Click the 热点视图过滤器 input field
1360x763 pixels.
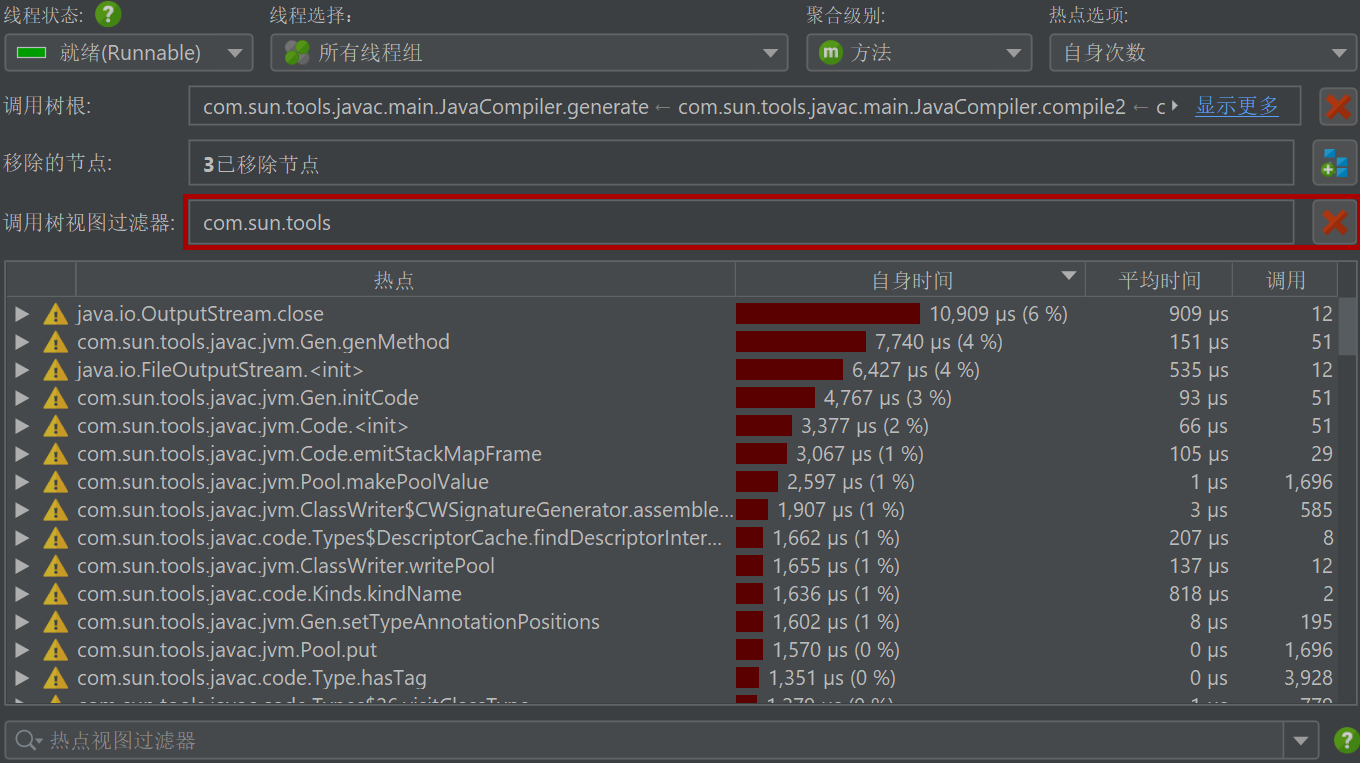tap(660, 741)
